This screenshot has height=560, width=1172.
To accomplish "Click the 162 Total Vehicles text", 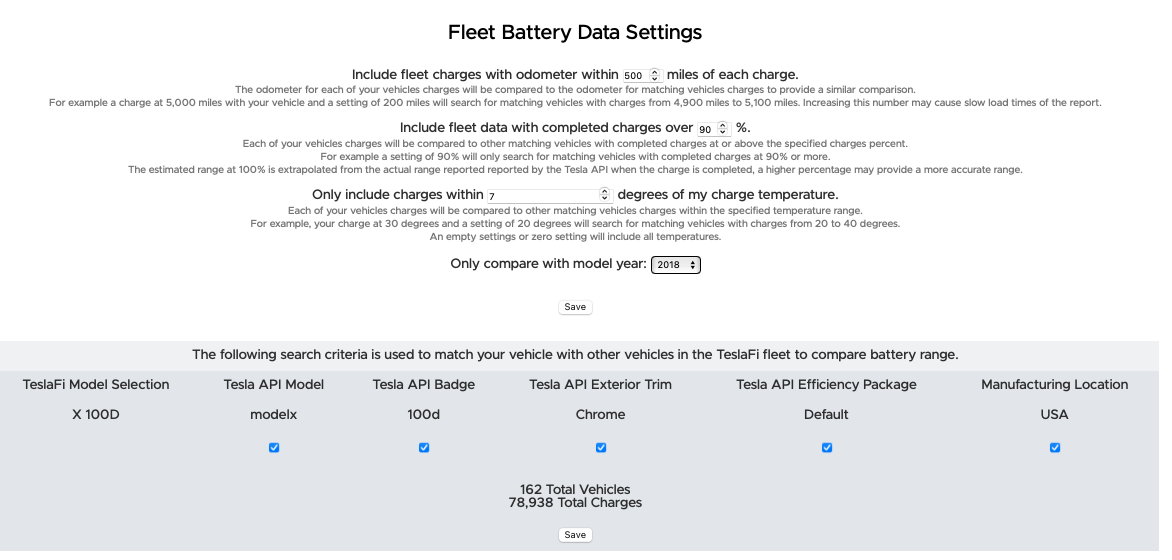I will pyautogui.click(x=575, y=490).
